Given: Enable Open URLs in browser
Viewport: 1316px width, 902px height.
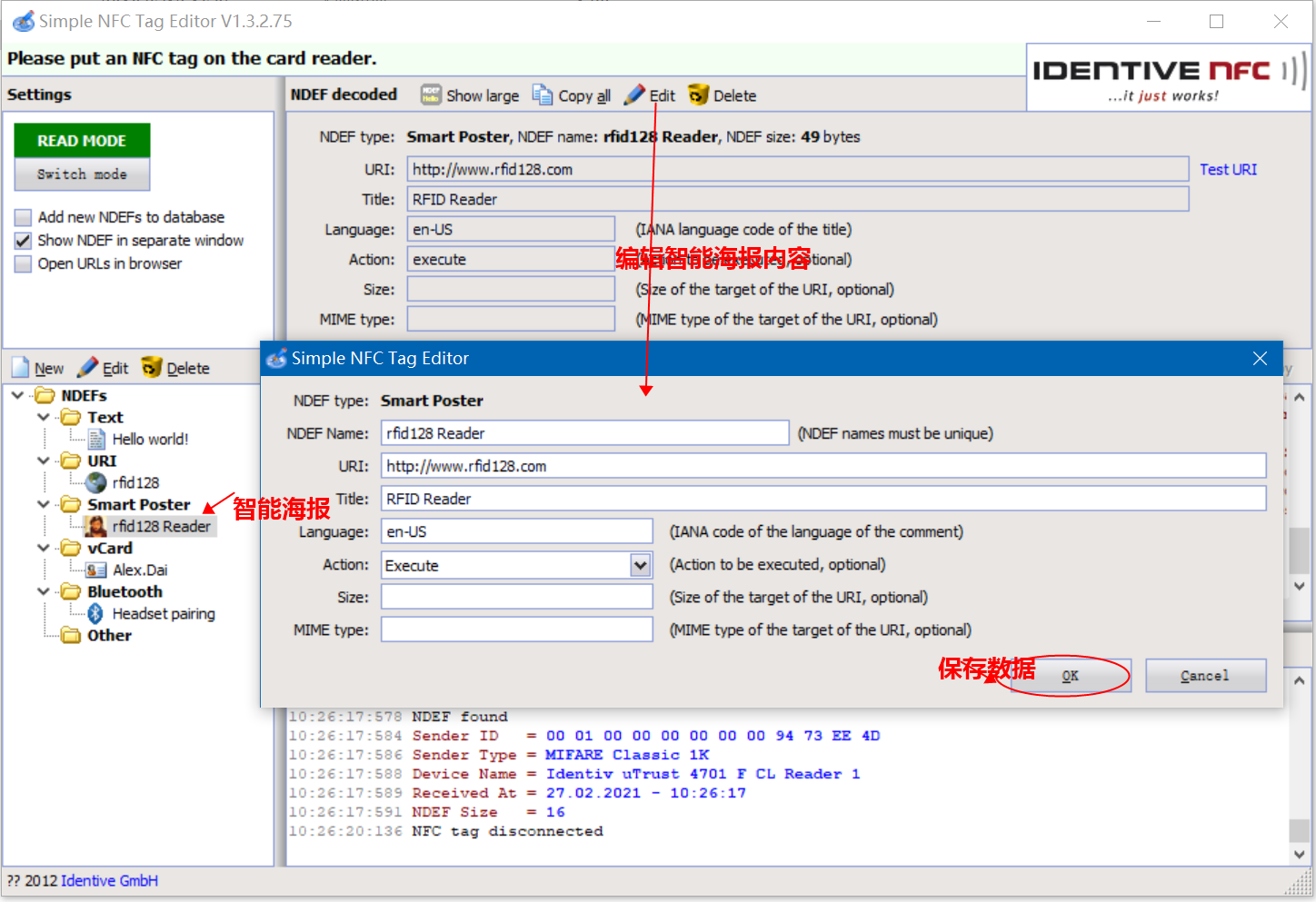Looking at the screenshot, I should pyautogui.click(x=23, y=264).
